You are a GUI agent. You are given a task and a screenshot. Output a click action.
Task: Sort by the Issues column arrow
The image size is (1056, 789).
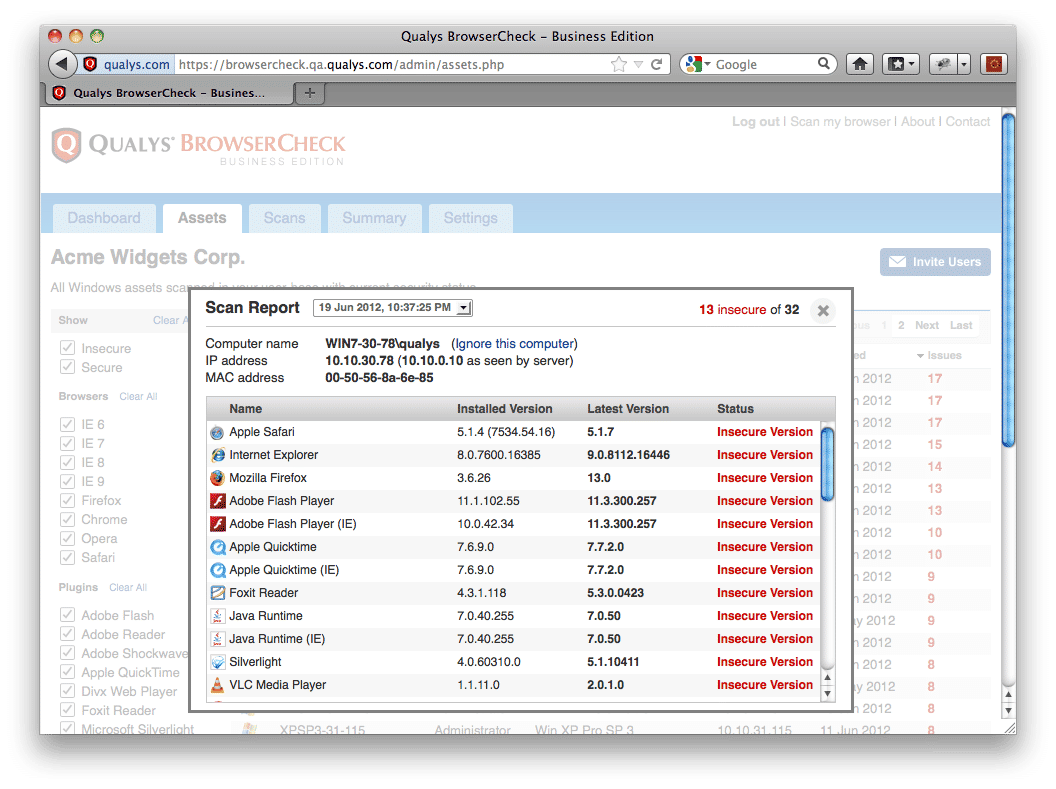point(920,355)
